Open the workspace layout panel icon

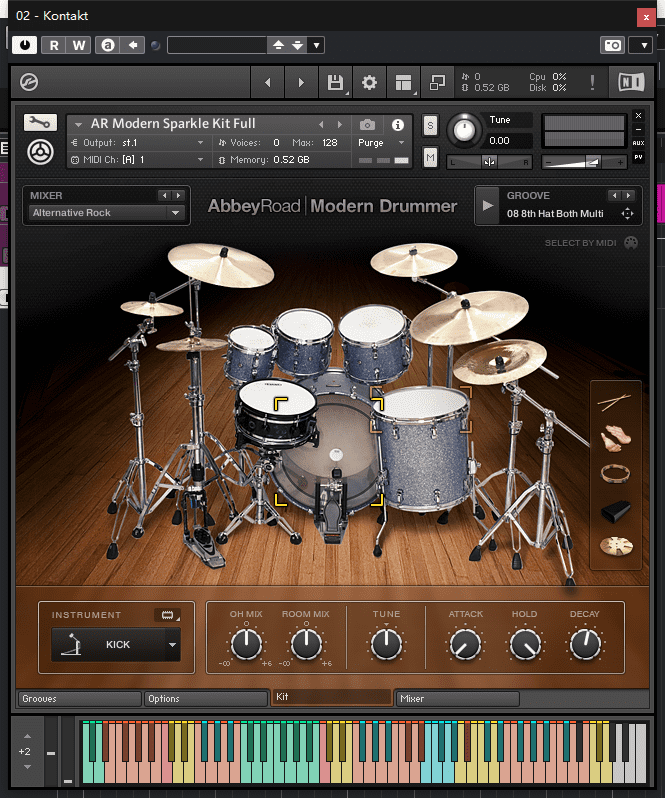pyautogui.click(x=403, y=82)
